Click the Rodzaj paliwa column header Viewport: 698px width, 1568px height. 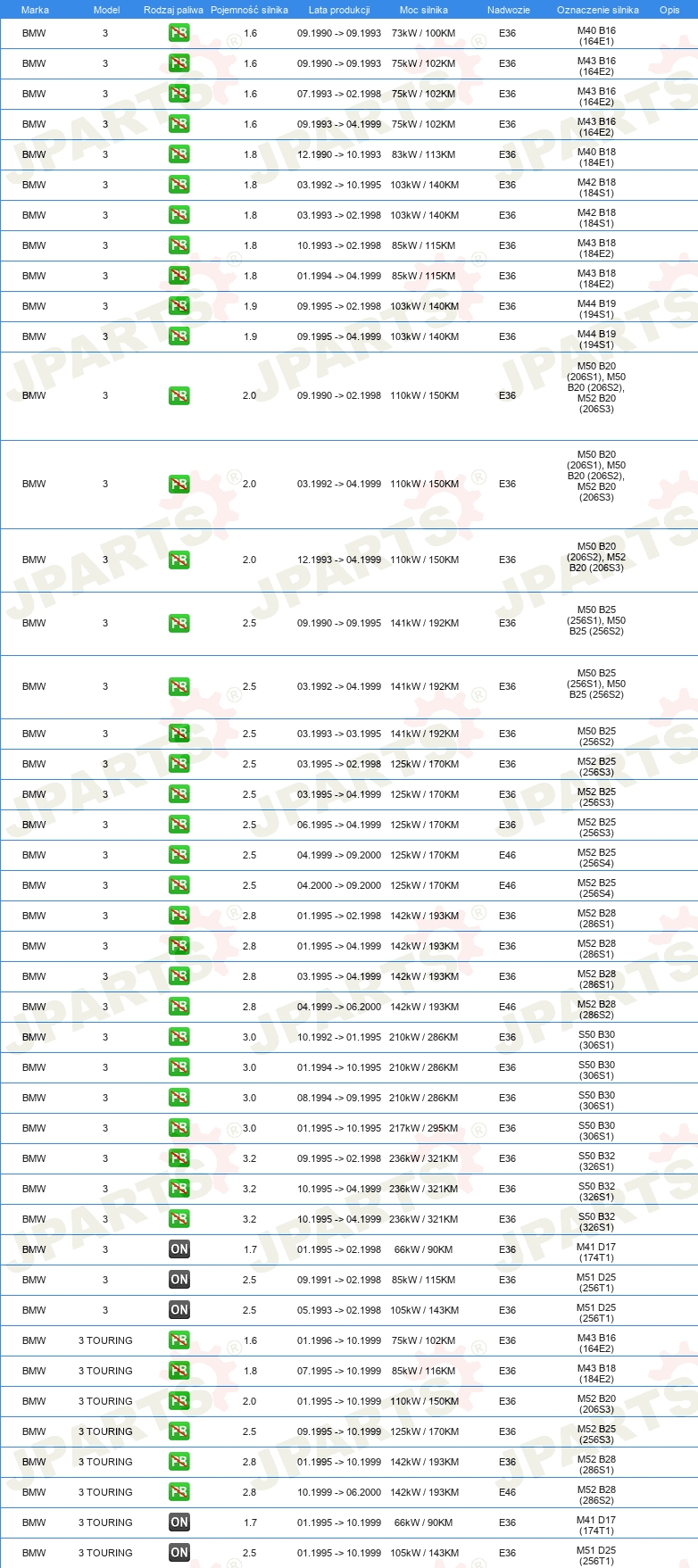[x=173, y=10]
